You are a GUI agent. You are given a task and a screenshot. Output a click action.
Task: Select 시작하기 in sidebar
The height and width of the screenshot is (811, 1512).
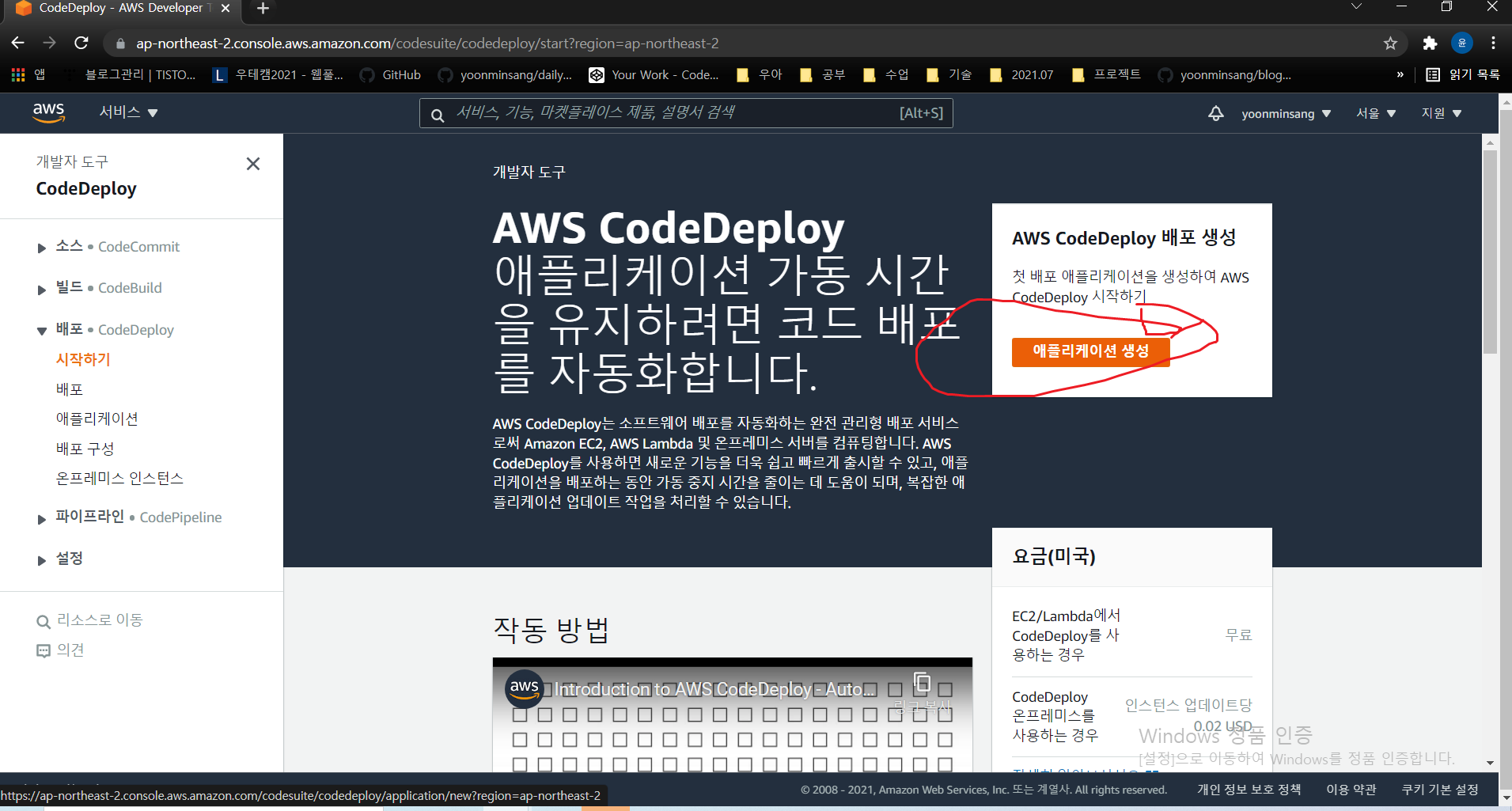pos(83,359)
